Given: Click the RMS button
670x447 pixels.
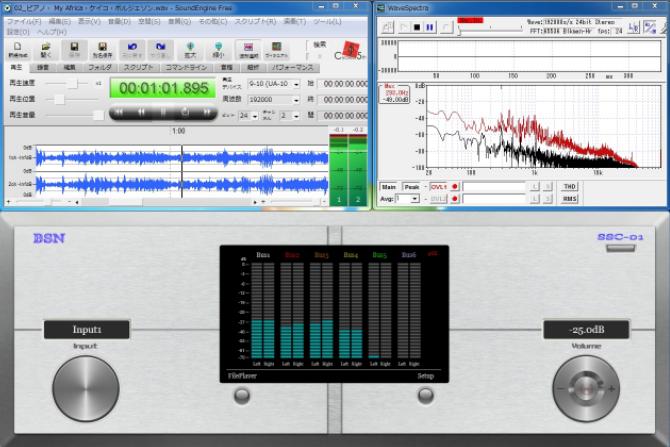Looking at the screenshot, I should click(x=569, y=199).
